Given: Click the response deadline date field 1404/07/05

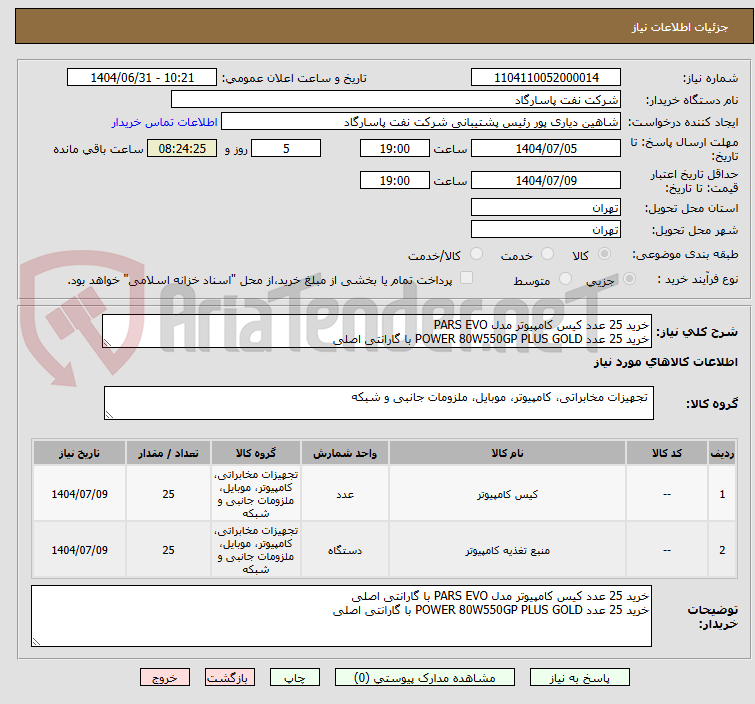Looking at the screenshot, I should point(546,148).
